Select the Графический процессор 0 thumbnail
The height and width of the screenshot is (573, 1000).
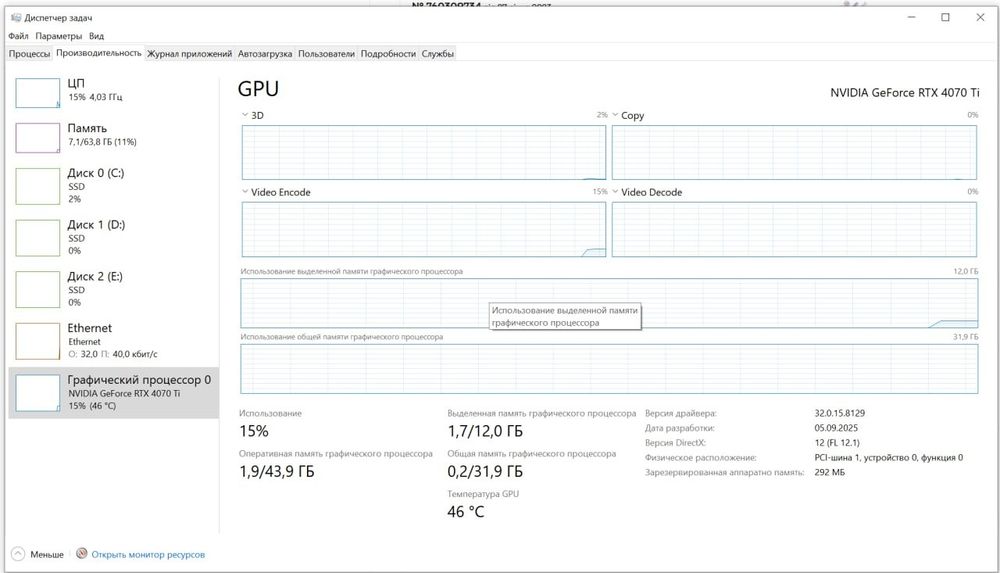click(38, 393)
